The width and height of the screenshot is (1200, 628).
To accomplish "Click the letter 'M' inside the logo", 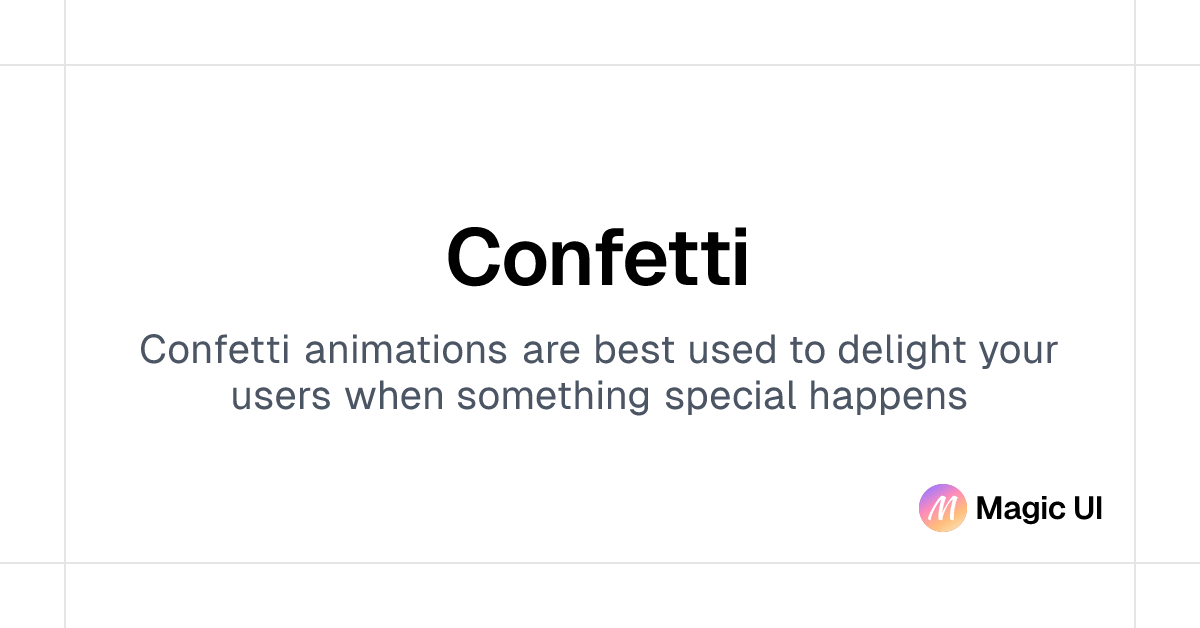I will pos(942,509).
